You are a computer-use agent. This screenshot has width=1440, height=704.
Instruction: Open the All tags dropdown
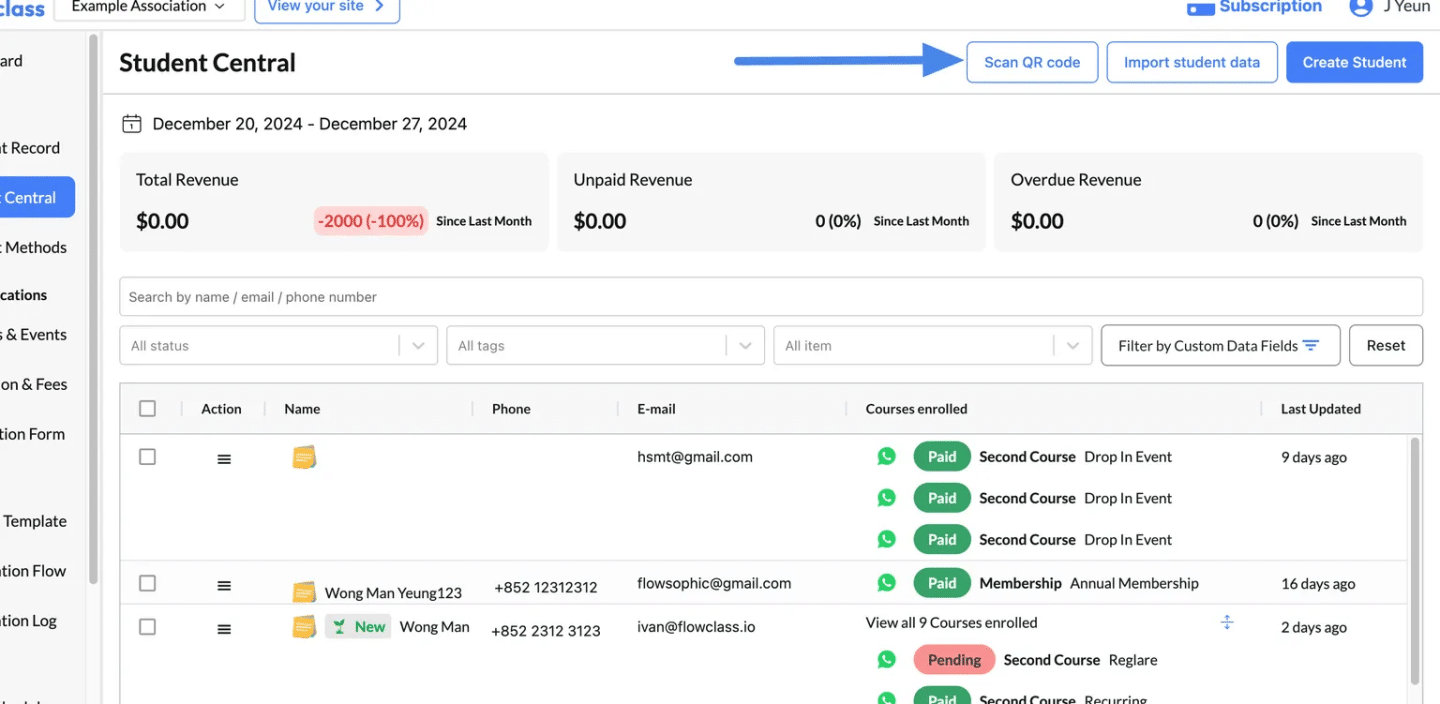click(x=605, y=345)
